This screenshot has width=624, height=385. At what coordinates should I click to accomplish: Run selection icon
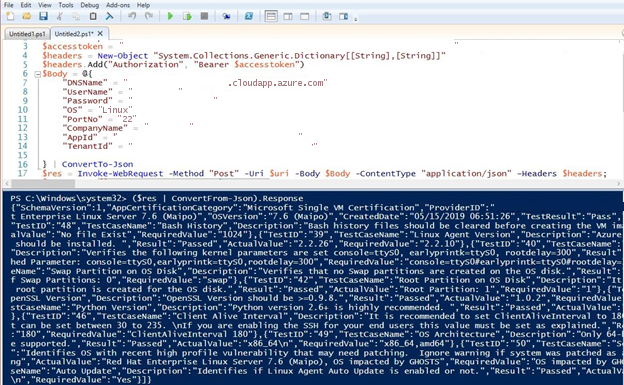[187, 16]
